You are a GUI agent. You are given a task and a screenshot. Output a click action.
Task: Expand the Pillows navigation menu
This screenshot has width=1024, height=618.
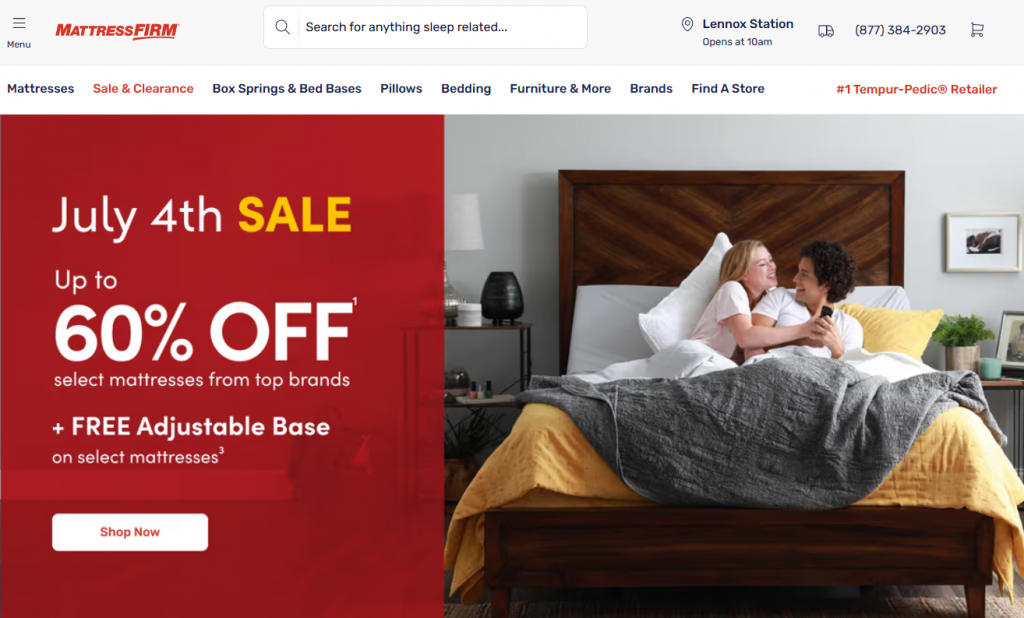(x=401, y=89)
